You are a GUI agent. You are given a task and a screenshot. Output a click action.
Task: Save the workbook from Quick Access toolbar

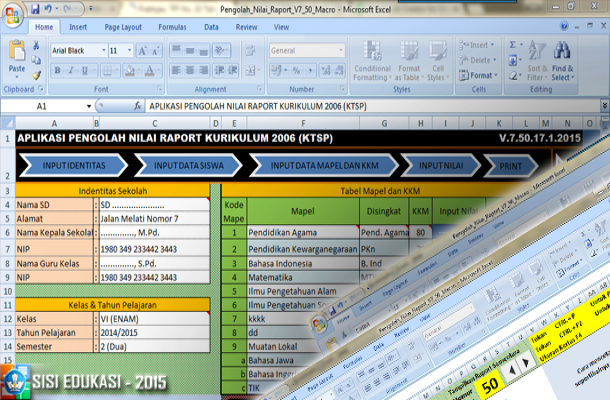click(x=35, y=9)
